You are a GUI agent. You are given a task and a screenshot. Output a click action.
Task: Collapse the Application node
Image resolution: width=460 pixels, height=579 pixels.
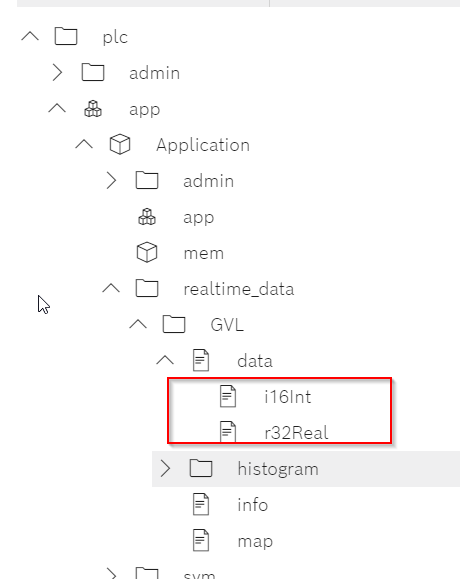[84, 144]
